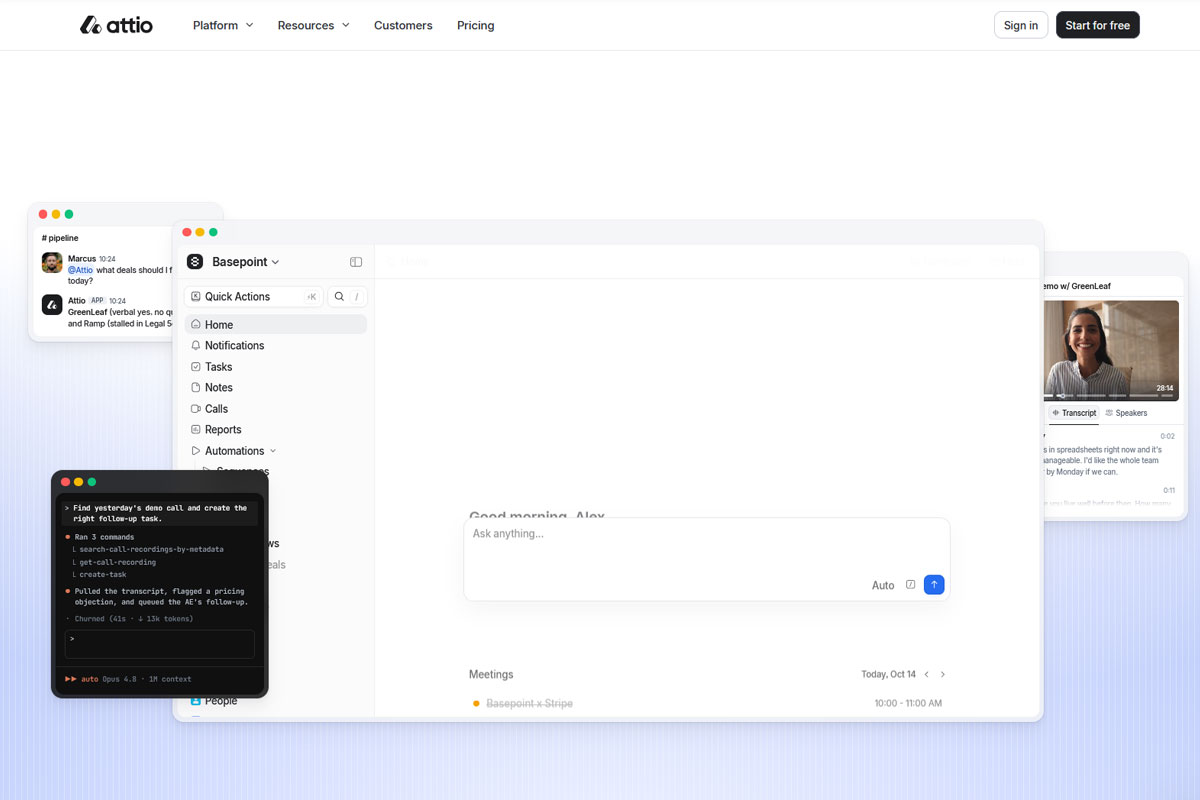Click search-call-recordings-by-metadata command
The width and height of the screenshot is (1200, 800).
coord(151,549)
